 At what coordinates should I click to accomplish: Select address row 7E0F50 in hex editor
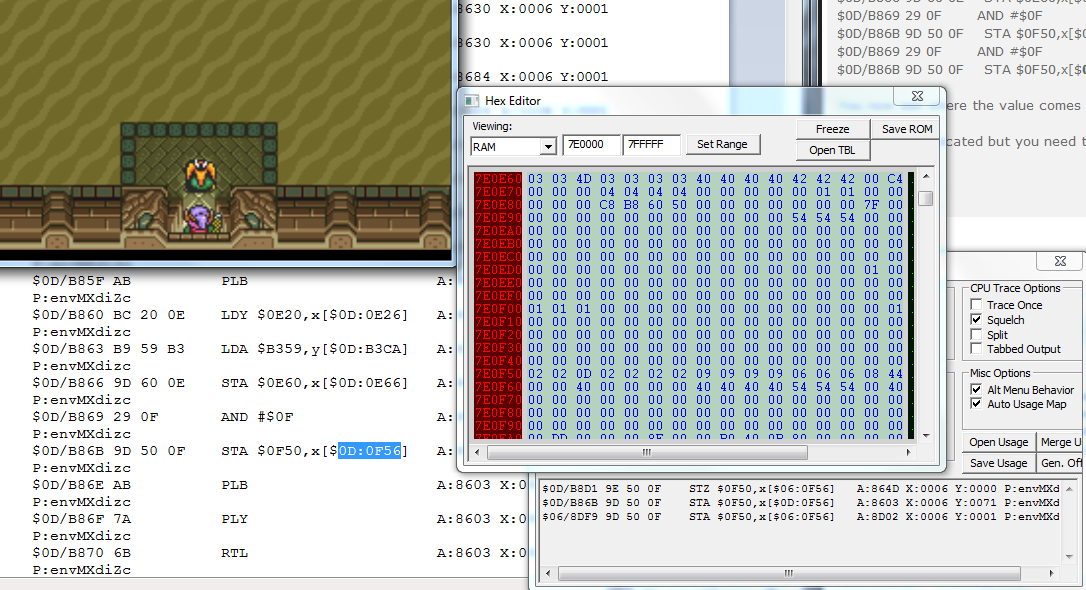point(498,373)
